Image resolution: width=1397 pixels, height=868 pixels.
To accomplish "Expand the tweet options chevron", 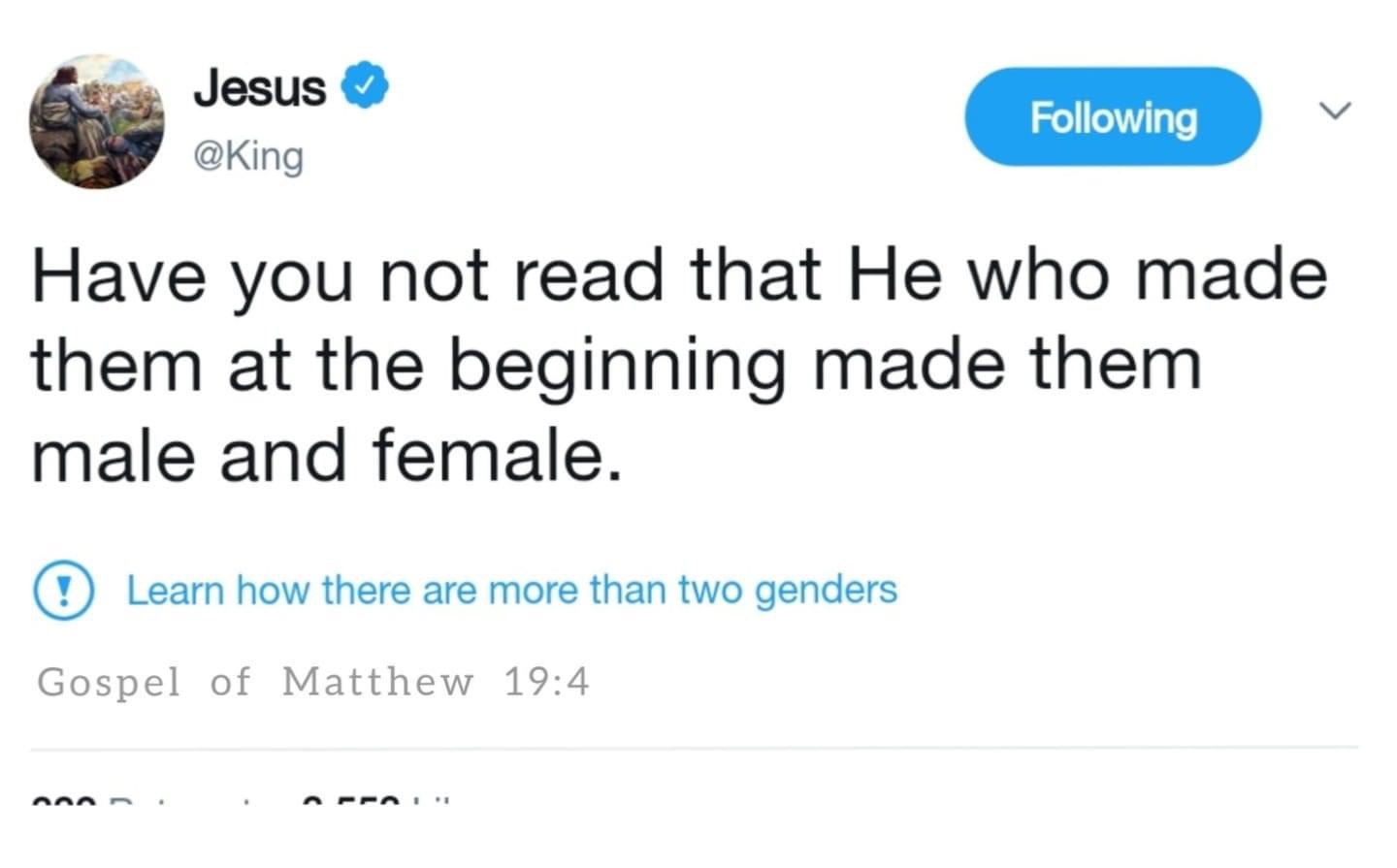I will [1335, 111].
